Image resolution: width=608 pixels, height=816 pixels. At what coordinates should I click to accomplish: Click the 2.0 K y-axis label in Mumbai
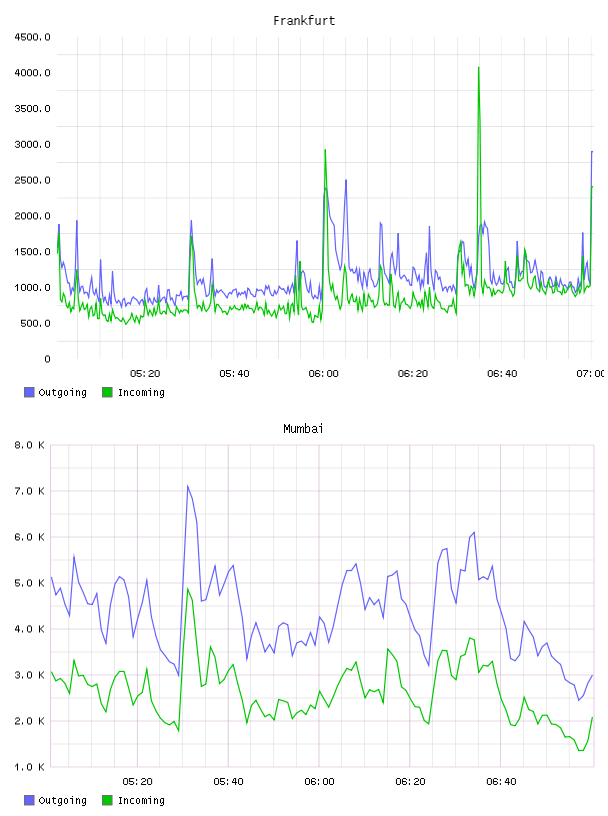pyautogui.click(x=30, y=721)
